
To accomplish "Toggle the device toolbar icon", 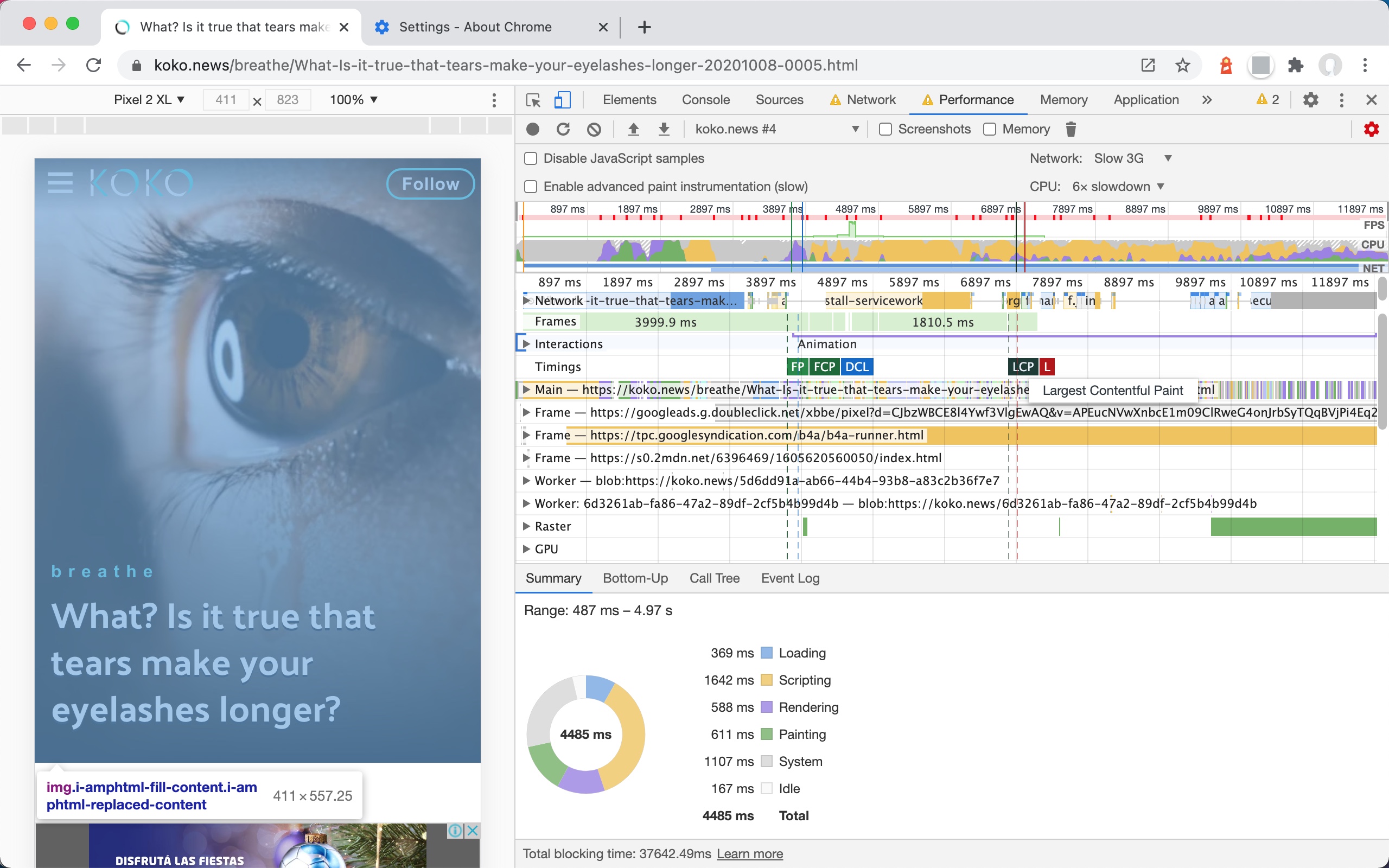I will (562, 100).
